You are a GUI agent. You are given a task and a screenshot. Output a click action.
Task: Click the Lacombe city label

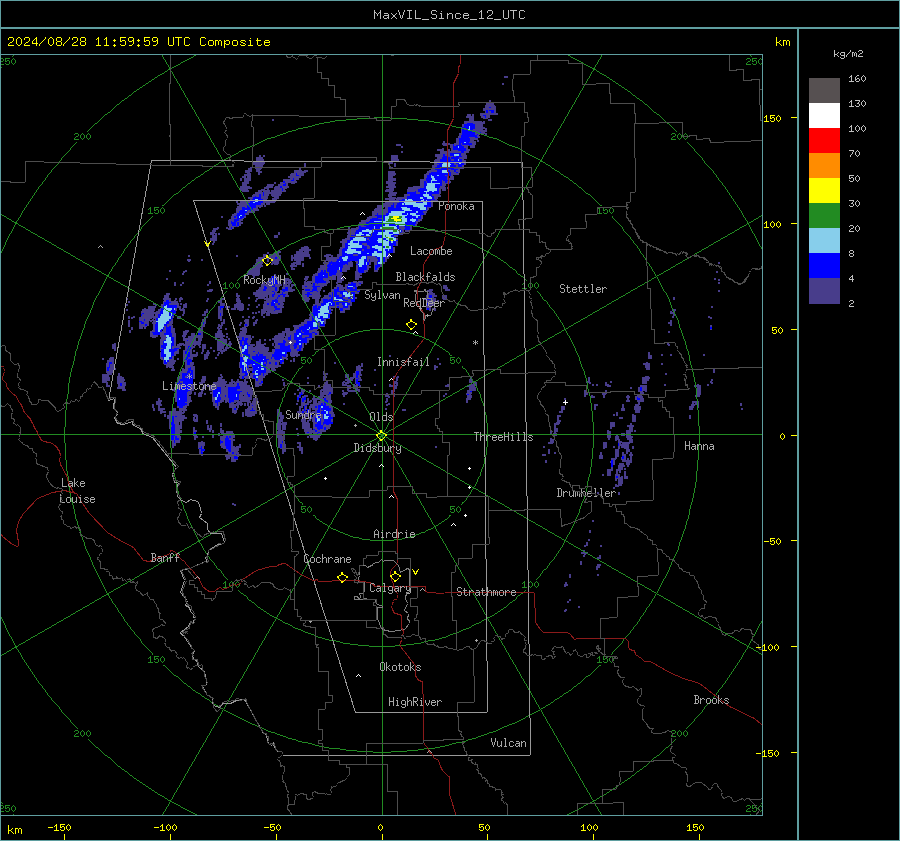point(431,251)
